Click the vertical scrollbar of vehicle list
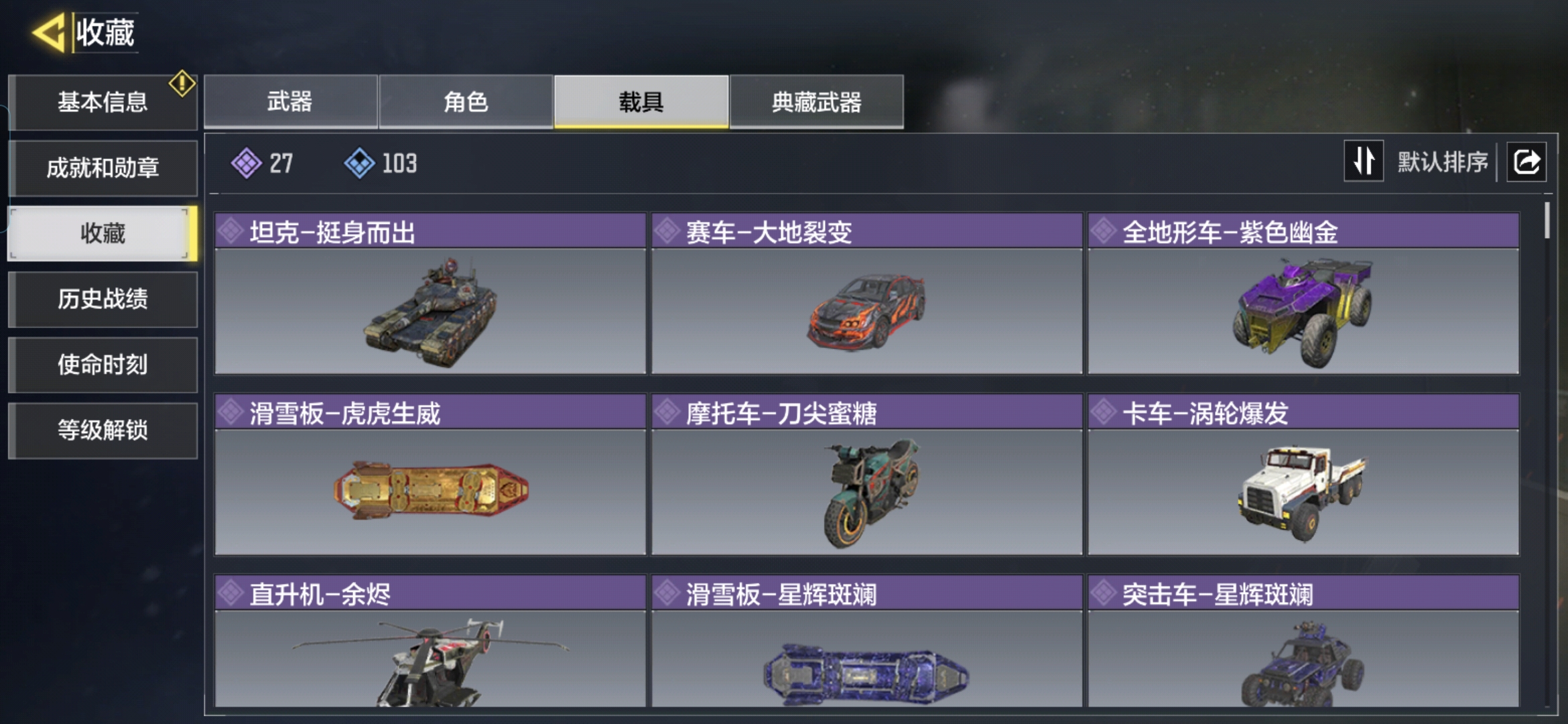1568x724 pixels. point(1547,220)
